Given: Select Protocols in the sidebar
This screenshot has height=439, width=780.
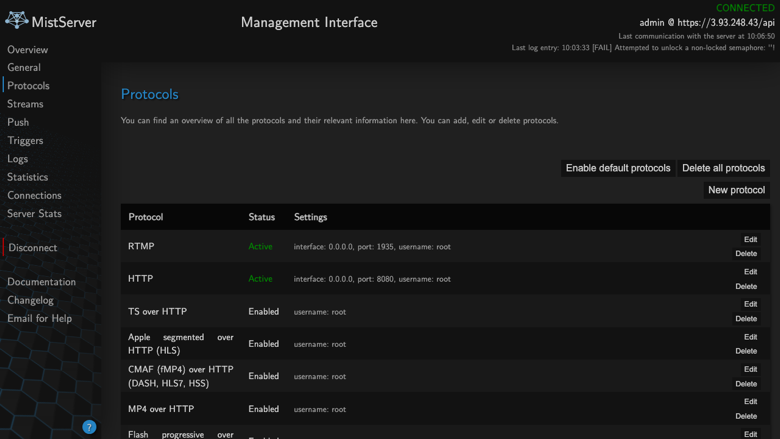Looking at the screenshot, I should pos(28,86).
